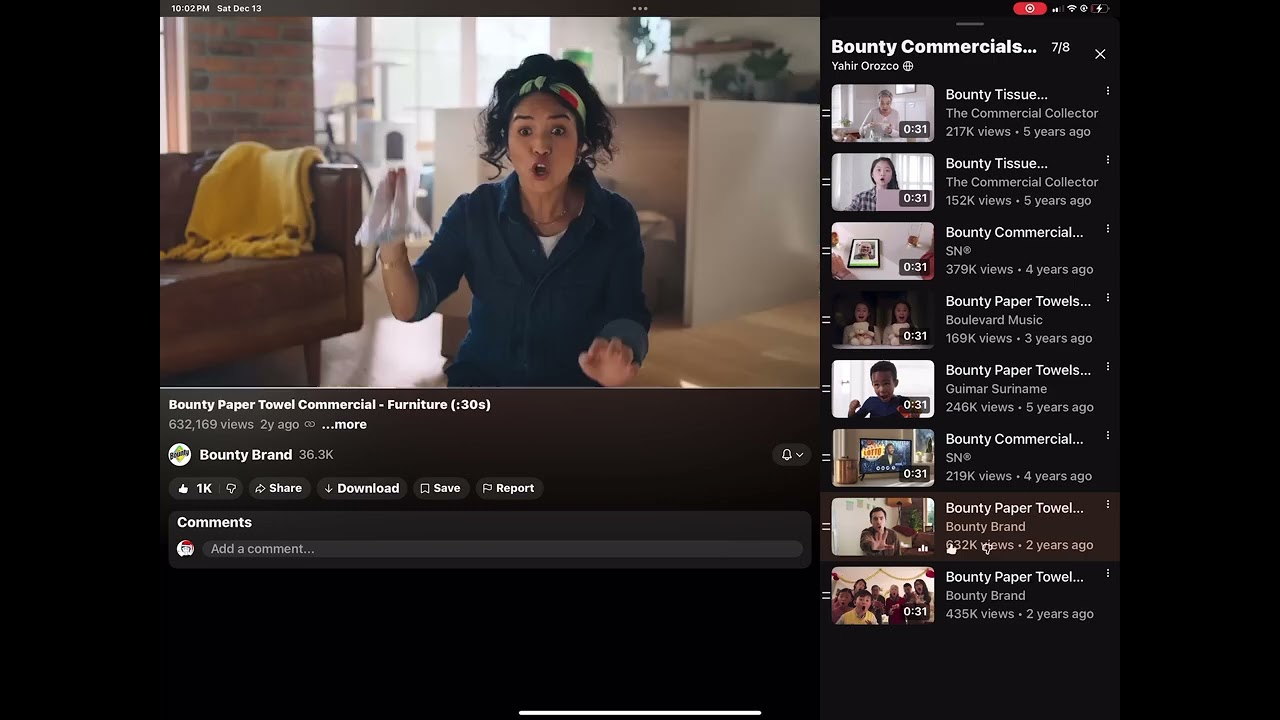1280x720 pixels.
Task: Reorder handle of last playlist video
Action: click(826, 596)
